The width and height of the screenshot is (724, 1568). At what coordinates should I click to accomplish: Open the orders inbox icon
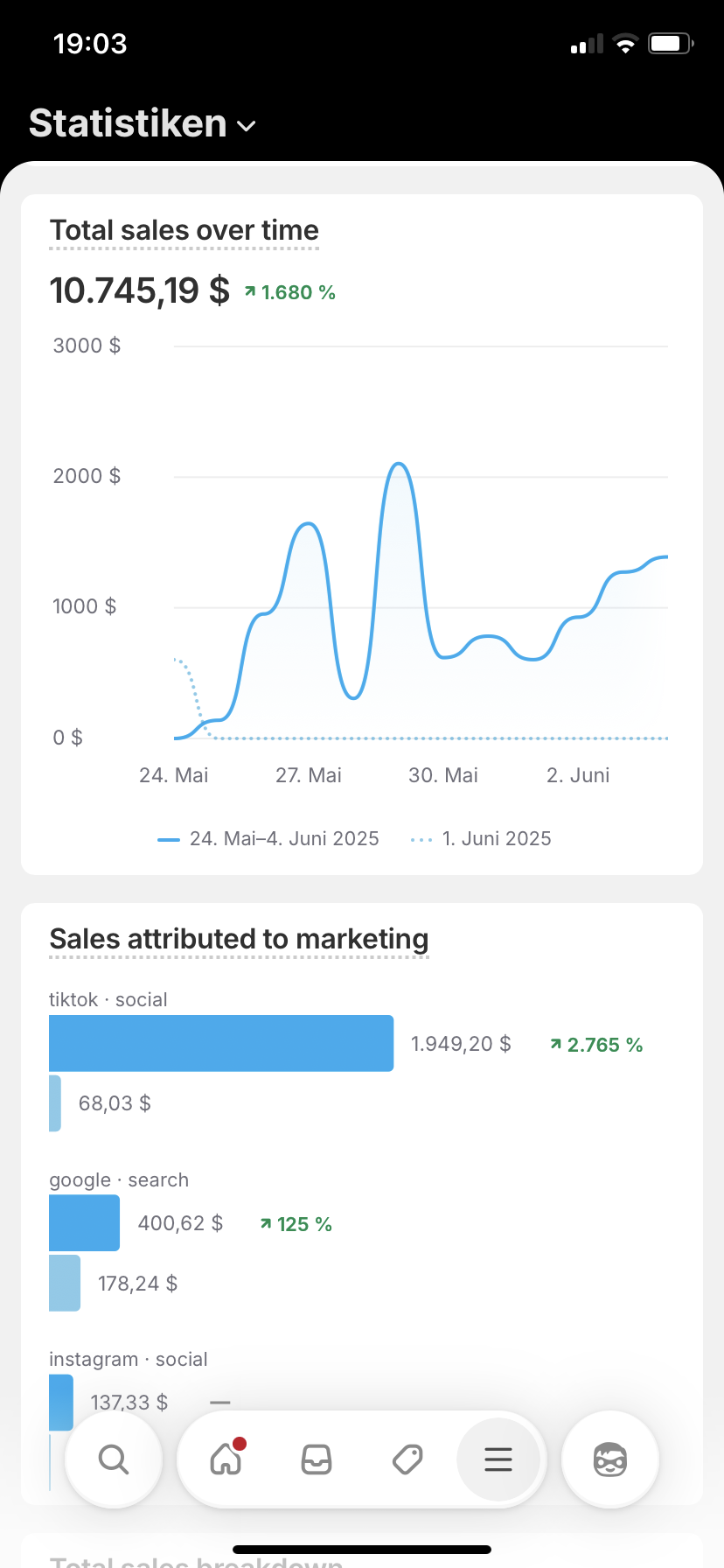[317, 1459]
